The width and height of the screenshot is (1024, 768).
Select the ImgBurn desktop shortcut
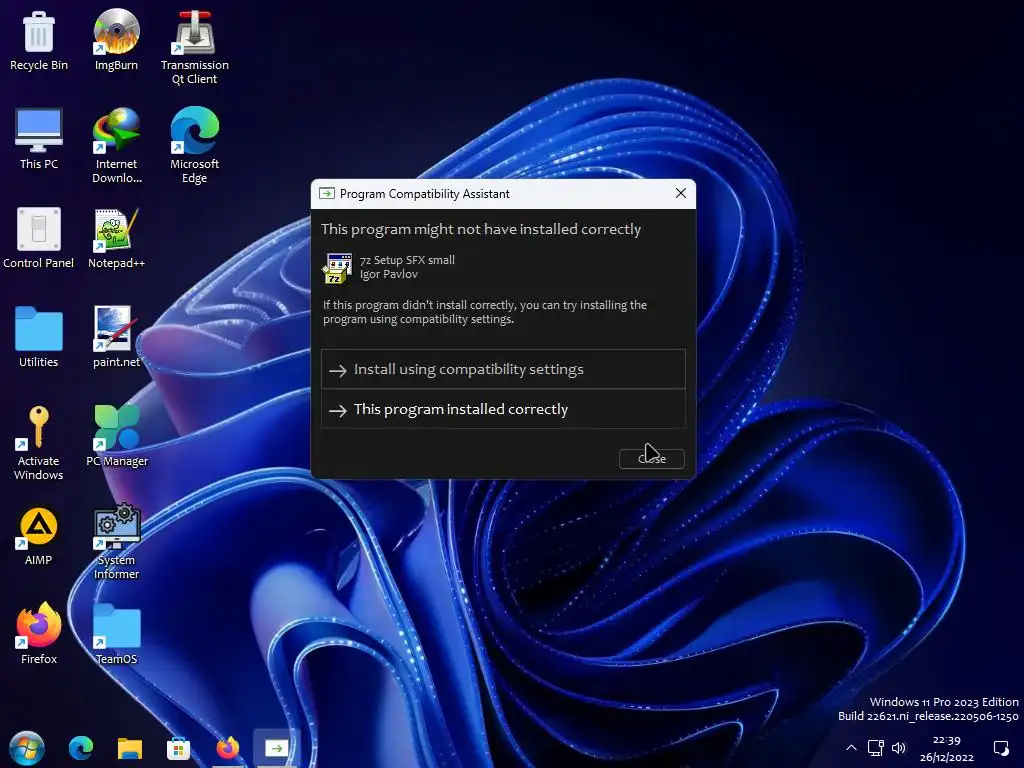[116, 40]
